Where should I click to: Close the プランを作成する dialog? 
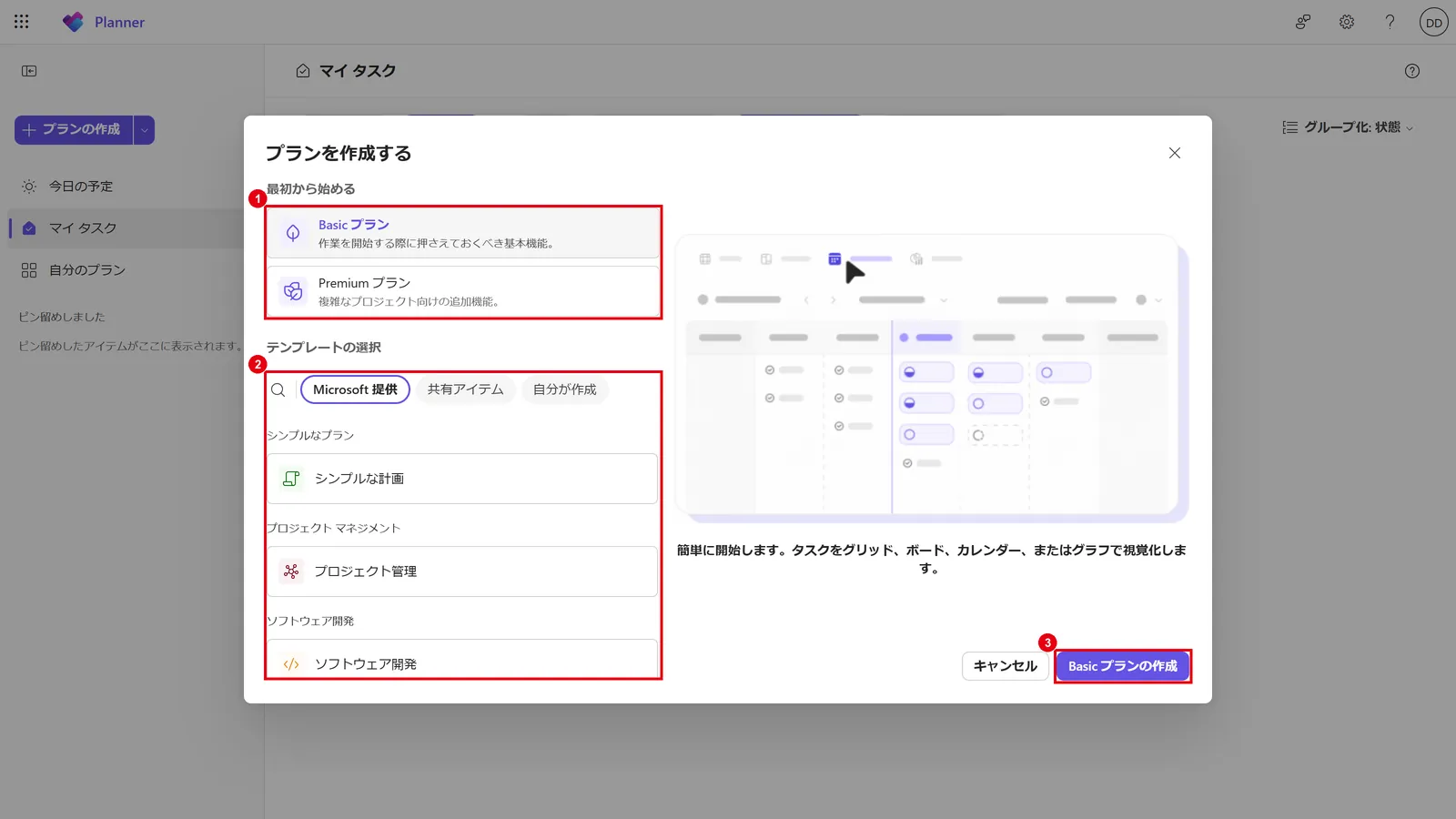tap(1175, 153)
